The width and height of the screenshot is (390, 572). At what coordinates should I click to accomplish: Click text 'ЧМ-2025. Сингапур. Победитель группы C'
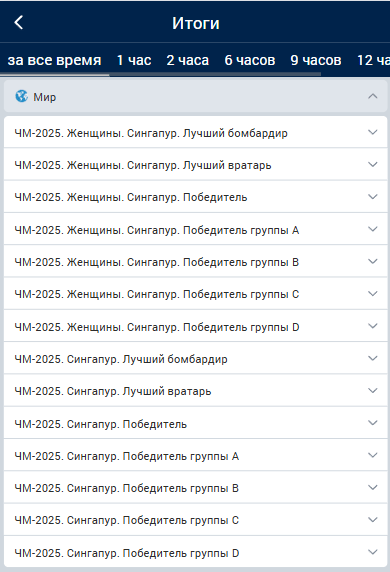127,521
